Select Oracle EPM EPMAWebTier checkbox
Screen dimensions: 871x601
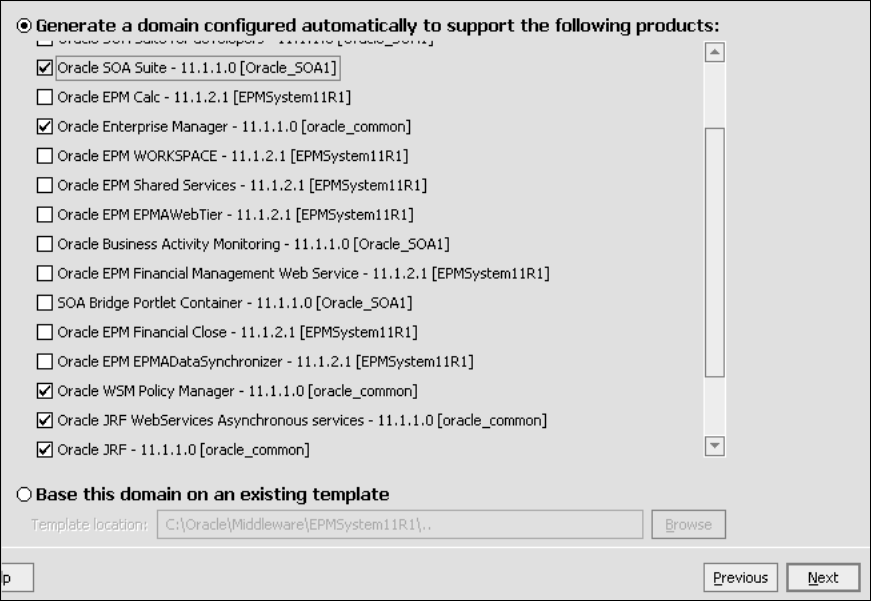point(43,214)
